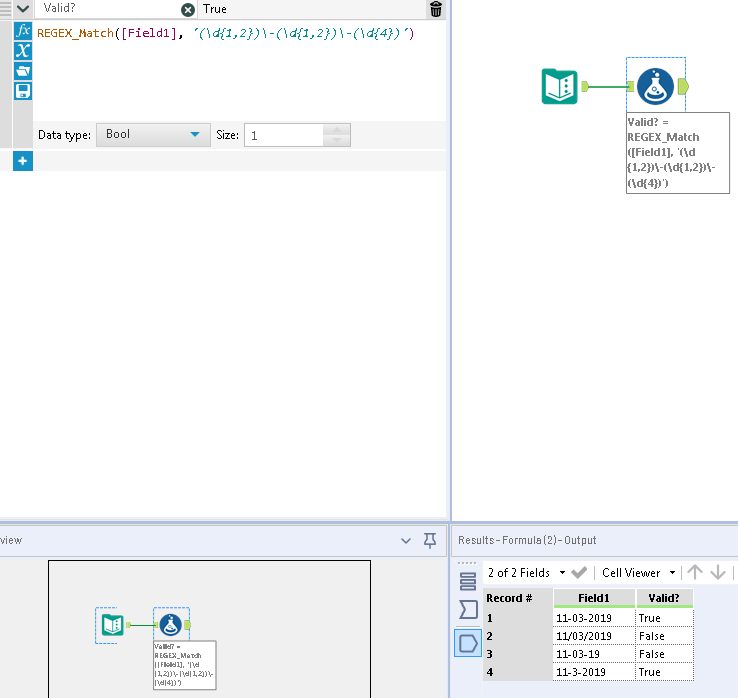Open the Data type Bool dropdown
The height and width of the screenshot is (698, 738).
click(x=153, y=135)
